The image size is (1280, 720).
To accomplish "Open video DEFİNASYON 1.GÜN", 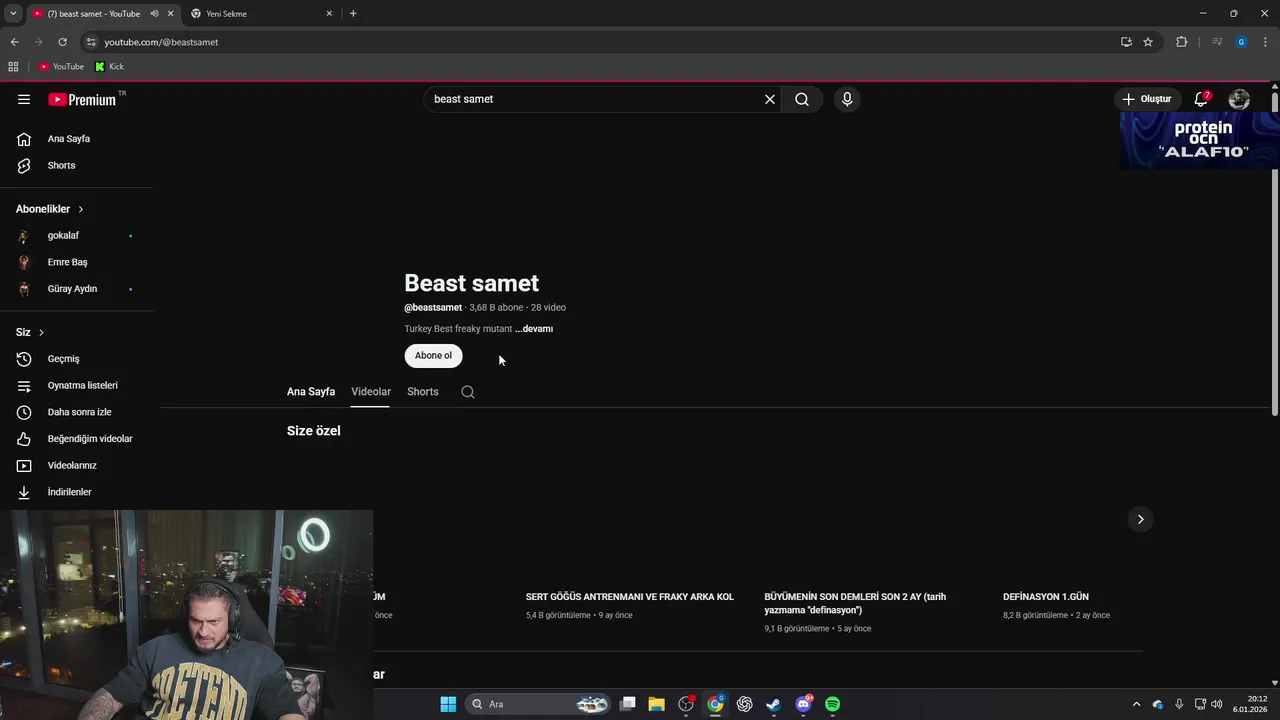I will coord(1046,597).
